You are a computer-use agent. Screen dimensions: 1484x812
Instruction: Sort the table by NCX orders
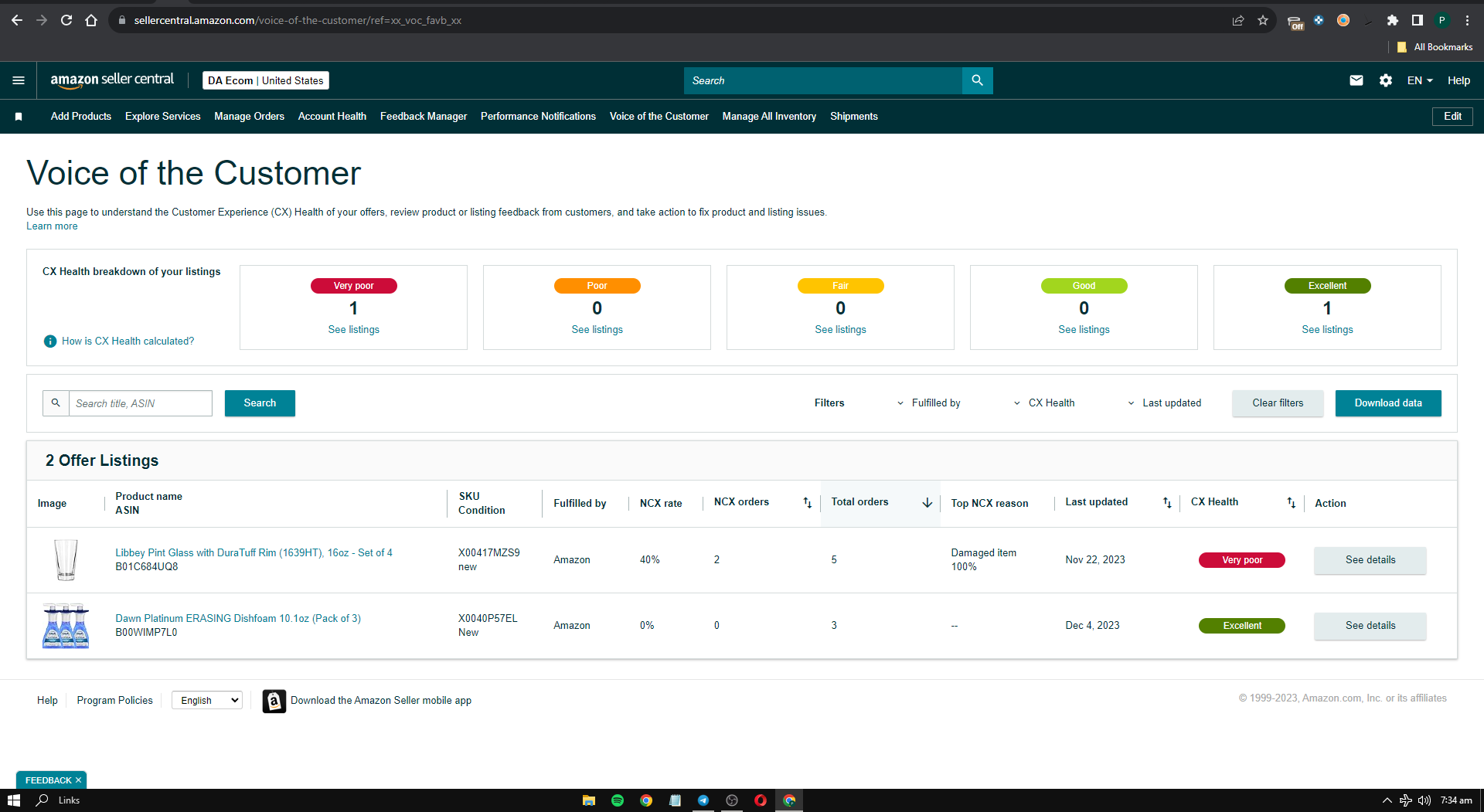pyautogui.click(x=807, y=503)
